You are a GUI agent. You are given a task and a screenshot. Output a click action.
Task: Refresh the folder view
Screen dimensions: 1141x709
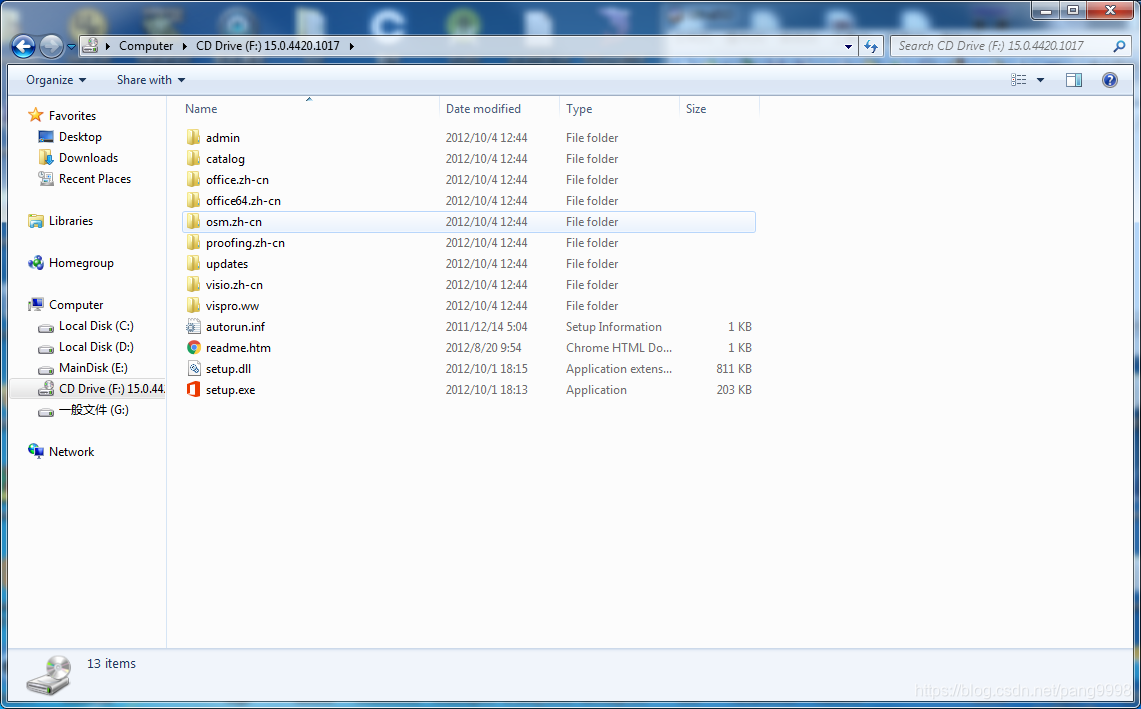(x=871, y=46)
